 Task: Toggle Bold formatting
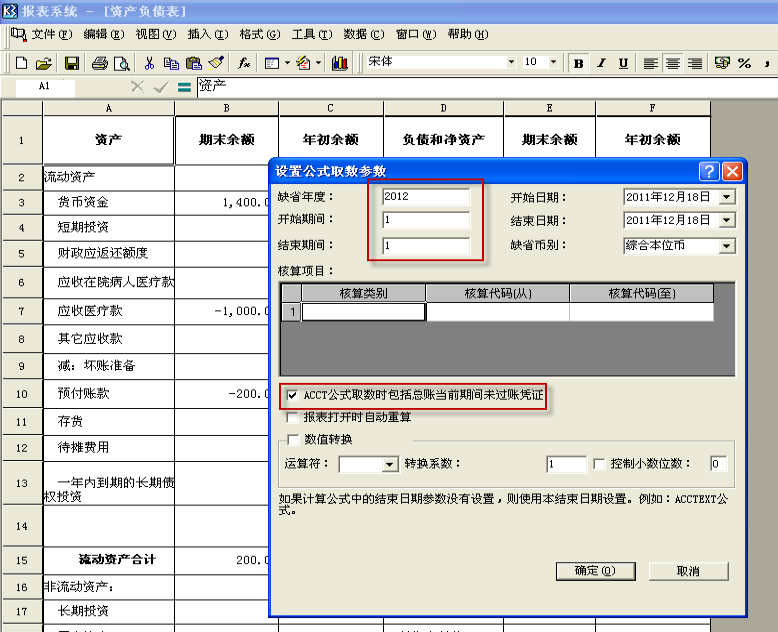(x=579, y=63)
